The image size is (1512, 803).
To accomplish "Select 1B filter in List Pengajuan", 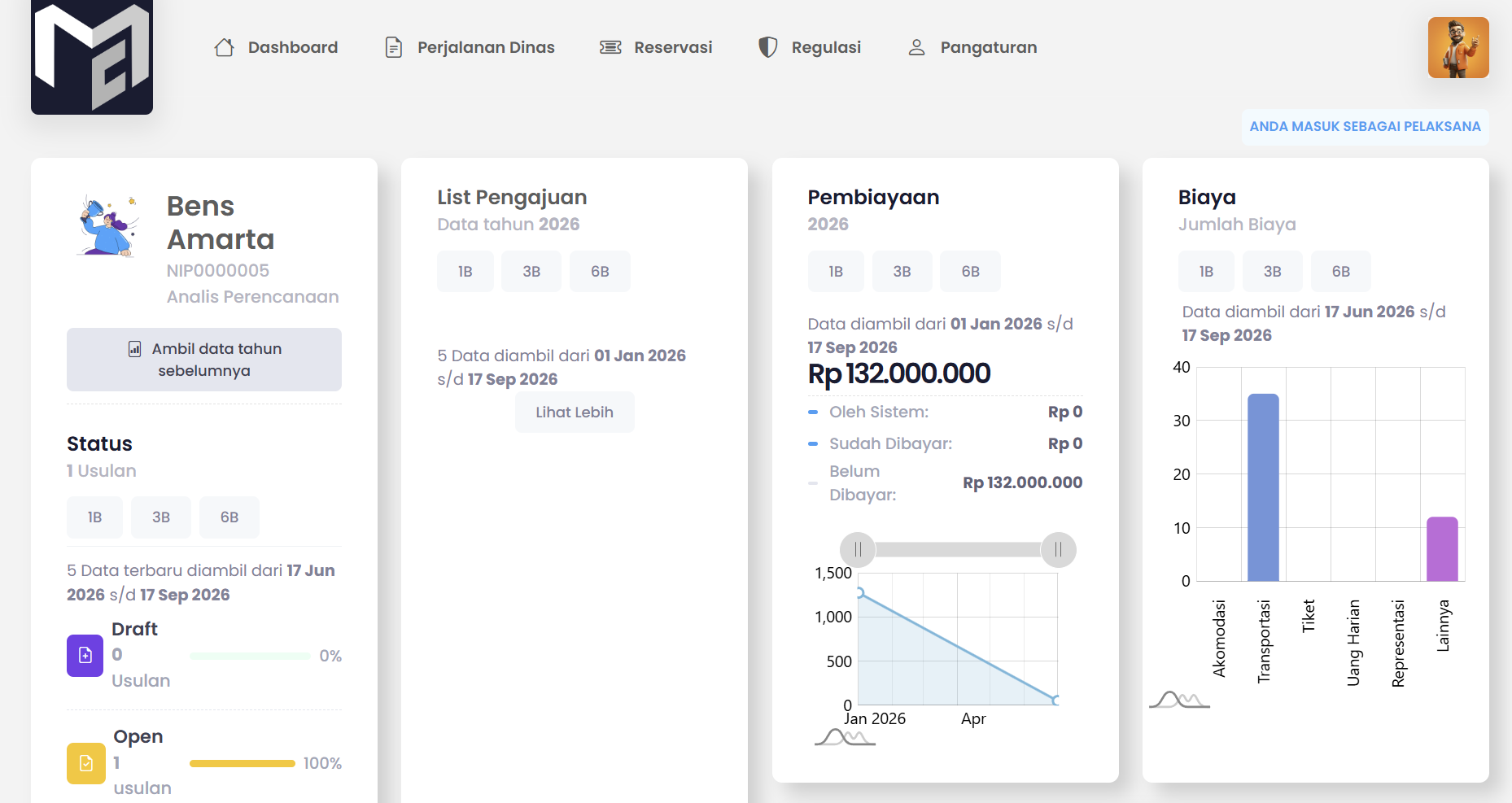I will 465,272.
